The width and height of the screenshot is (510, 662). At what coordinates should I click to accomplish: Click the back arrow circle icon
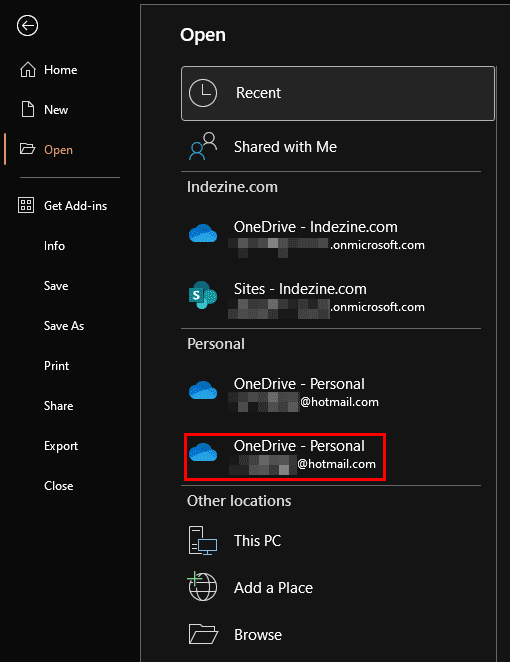coord(27,26)
